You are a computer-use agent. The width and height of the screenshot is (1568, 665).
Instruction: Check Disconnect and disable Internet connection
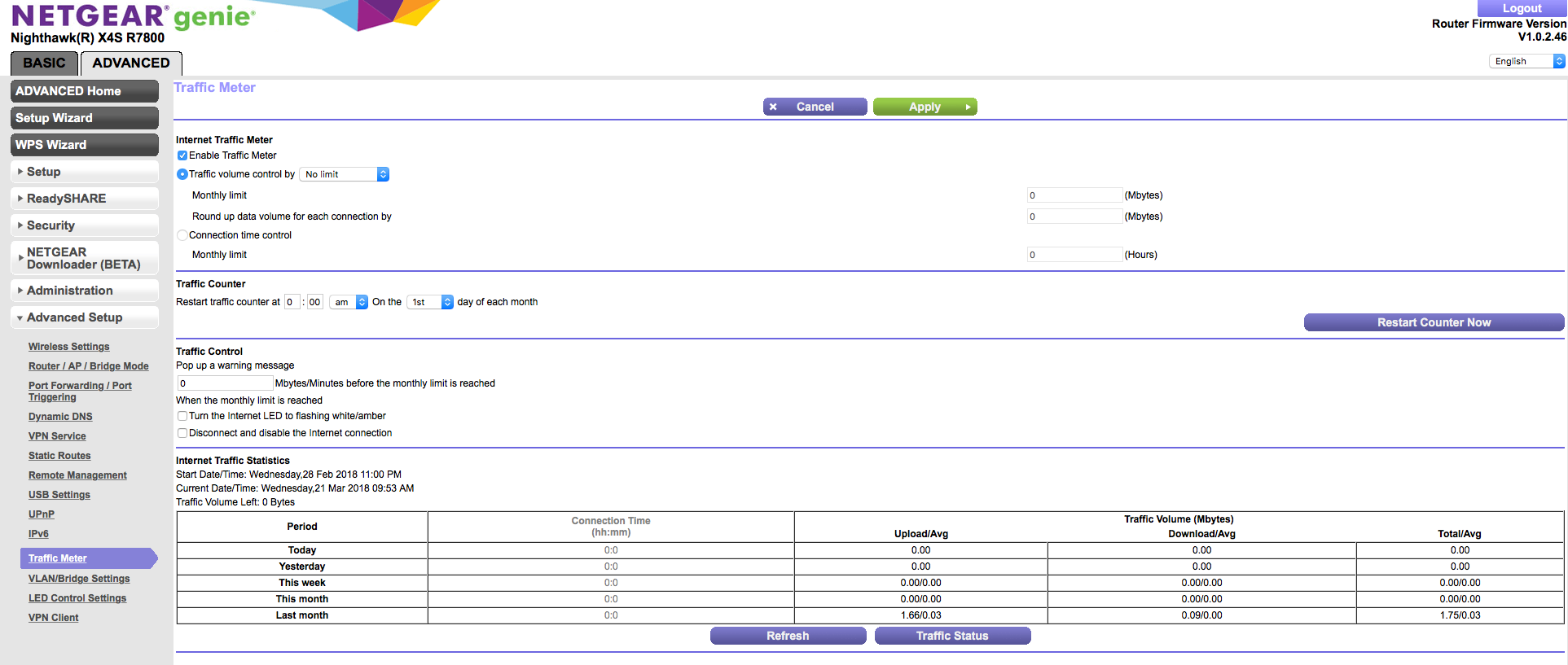[182, 433]
